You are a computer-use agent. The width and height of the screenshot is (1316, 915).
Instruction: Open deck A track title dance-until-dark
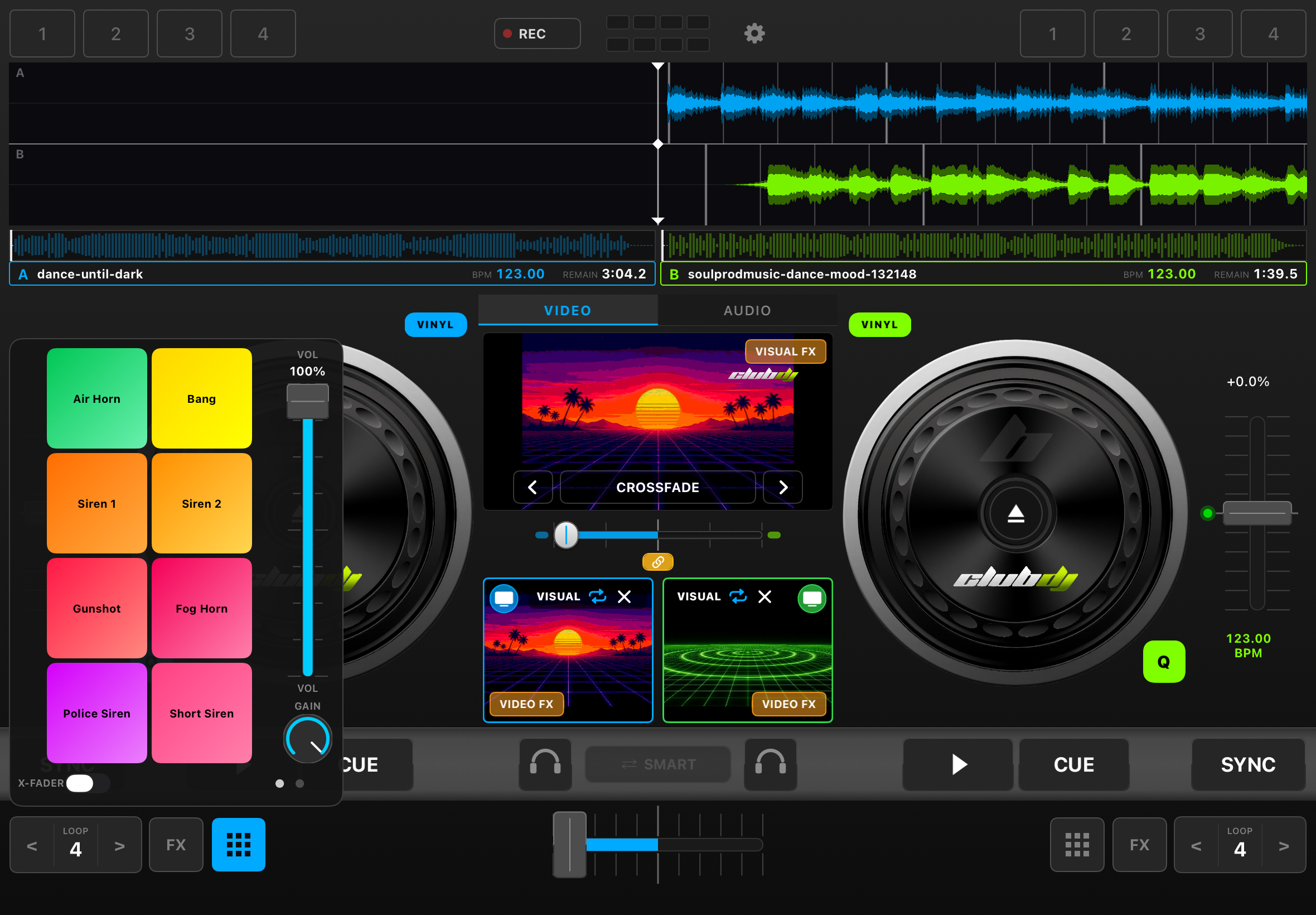click(x=90, y=274)
